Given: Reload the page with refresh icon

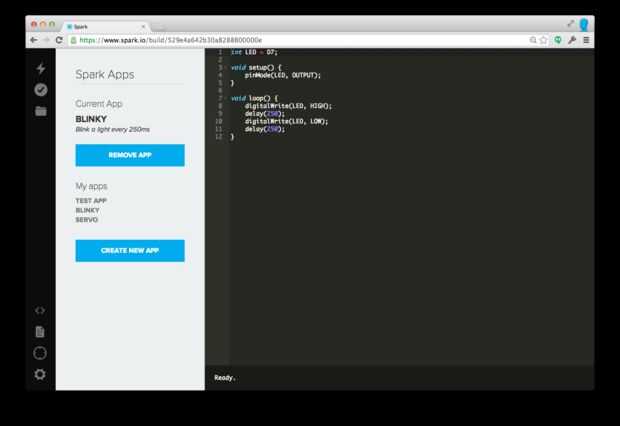Looking at the screenshot, I should (59, 40).
